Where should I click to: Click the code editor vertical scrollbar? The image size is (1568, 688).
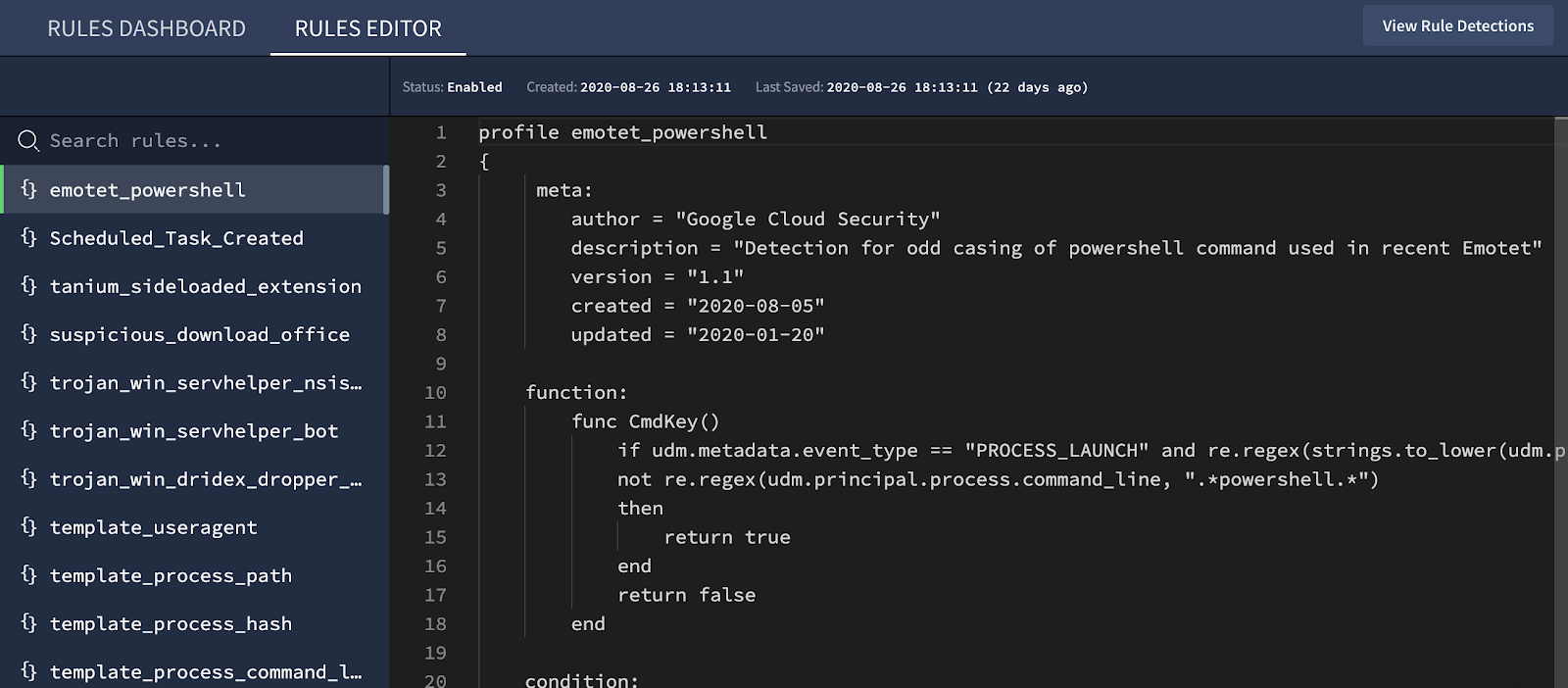(x=1561, y=402)
